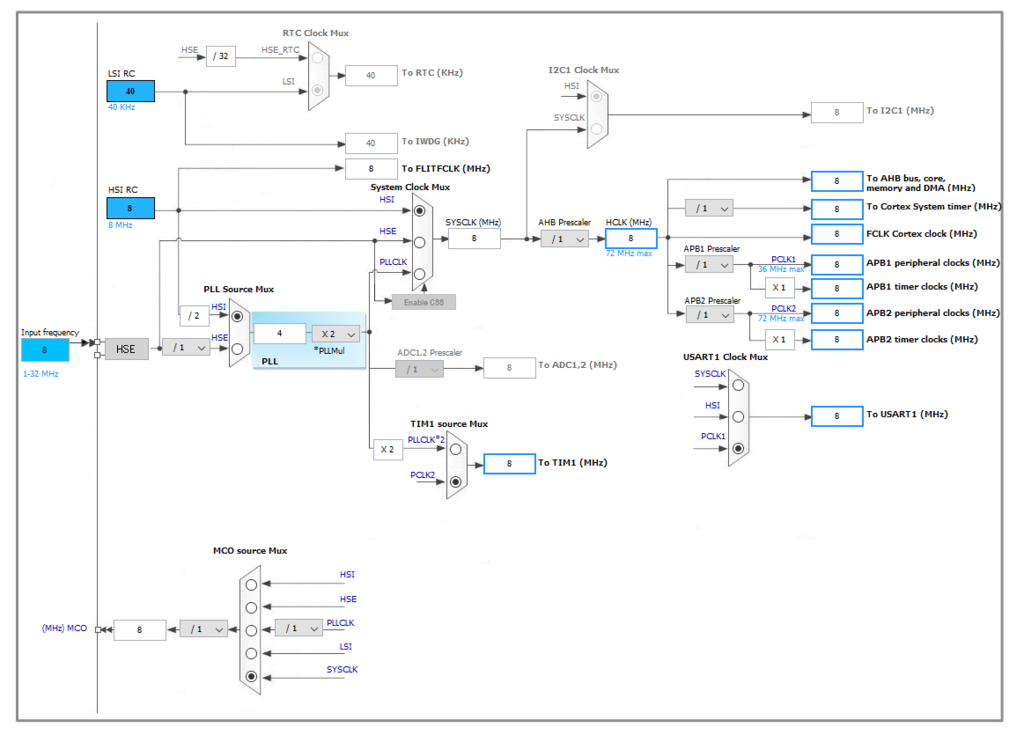Select LSI in the RTC Clock Mux
1024x735 pixels.
(x=316, y=90)
